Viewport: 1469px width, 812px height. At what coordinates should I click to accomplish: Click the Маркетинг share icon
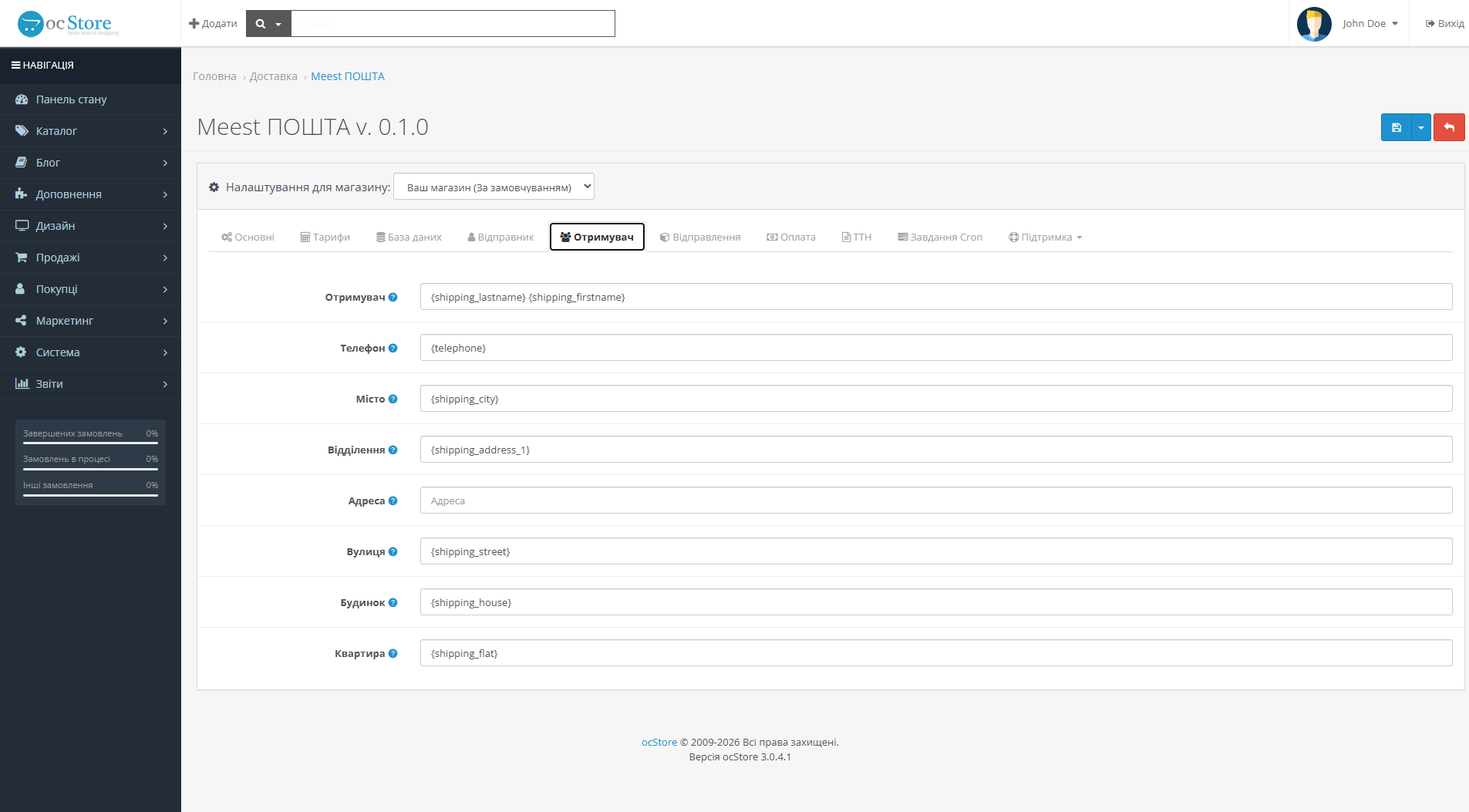22,321
